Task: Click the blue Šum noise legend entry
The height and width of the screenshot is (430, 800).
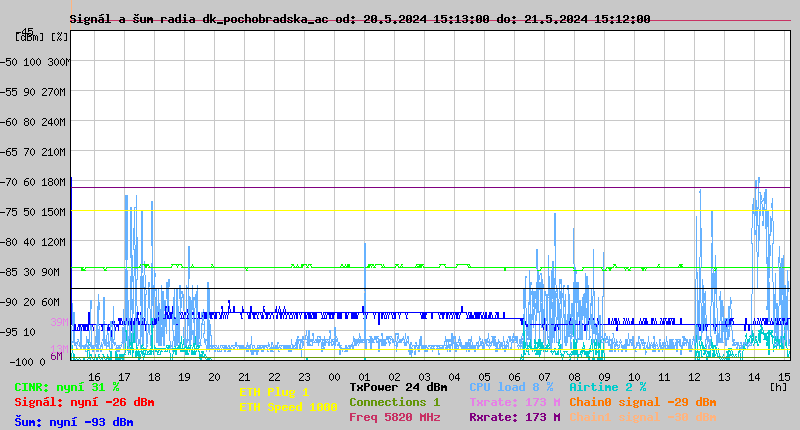Action: pyautogui.click(x=74, y=422)
